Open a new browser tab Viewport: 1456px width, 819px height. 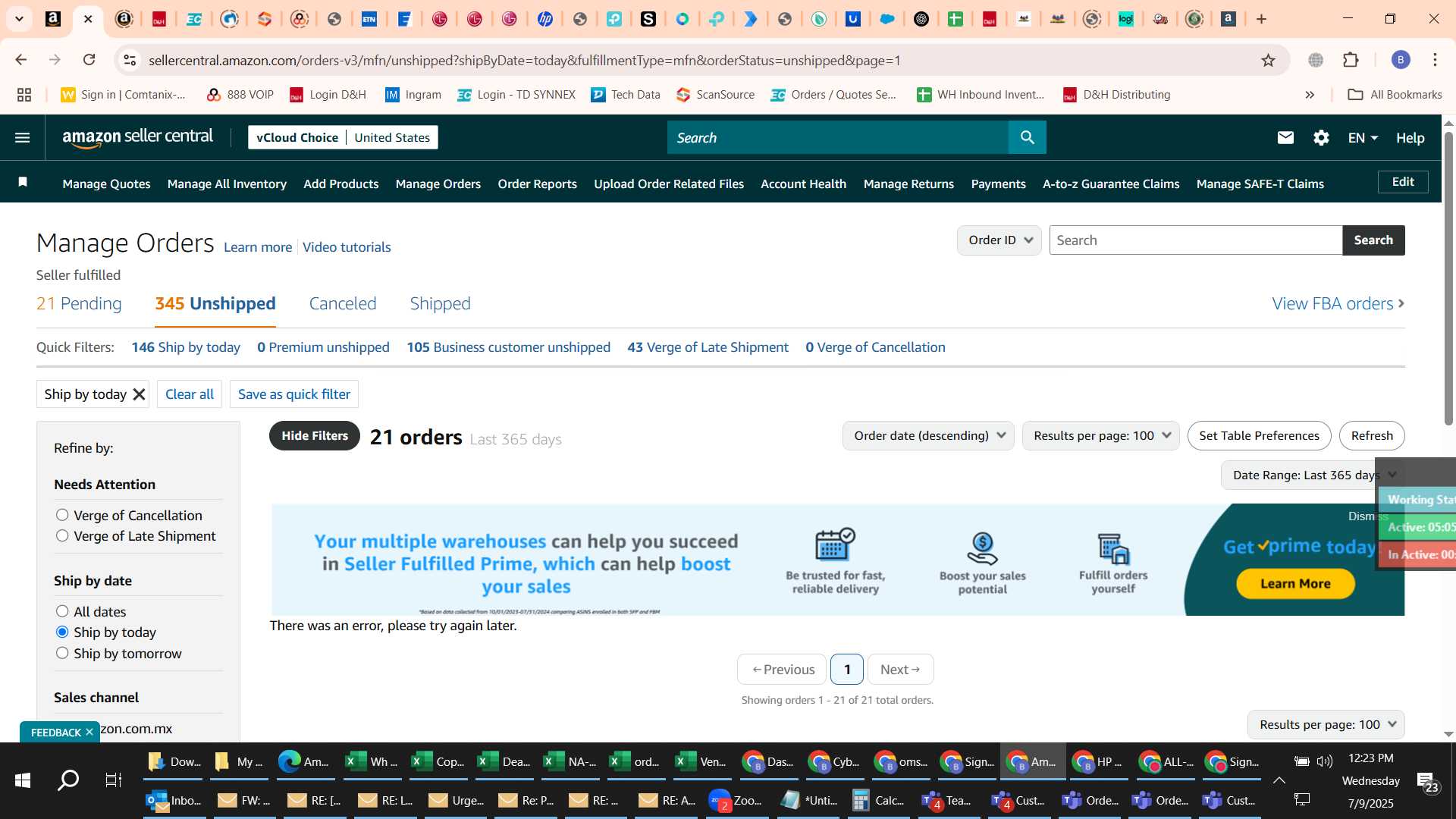click(x=1262, y=19)
